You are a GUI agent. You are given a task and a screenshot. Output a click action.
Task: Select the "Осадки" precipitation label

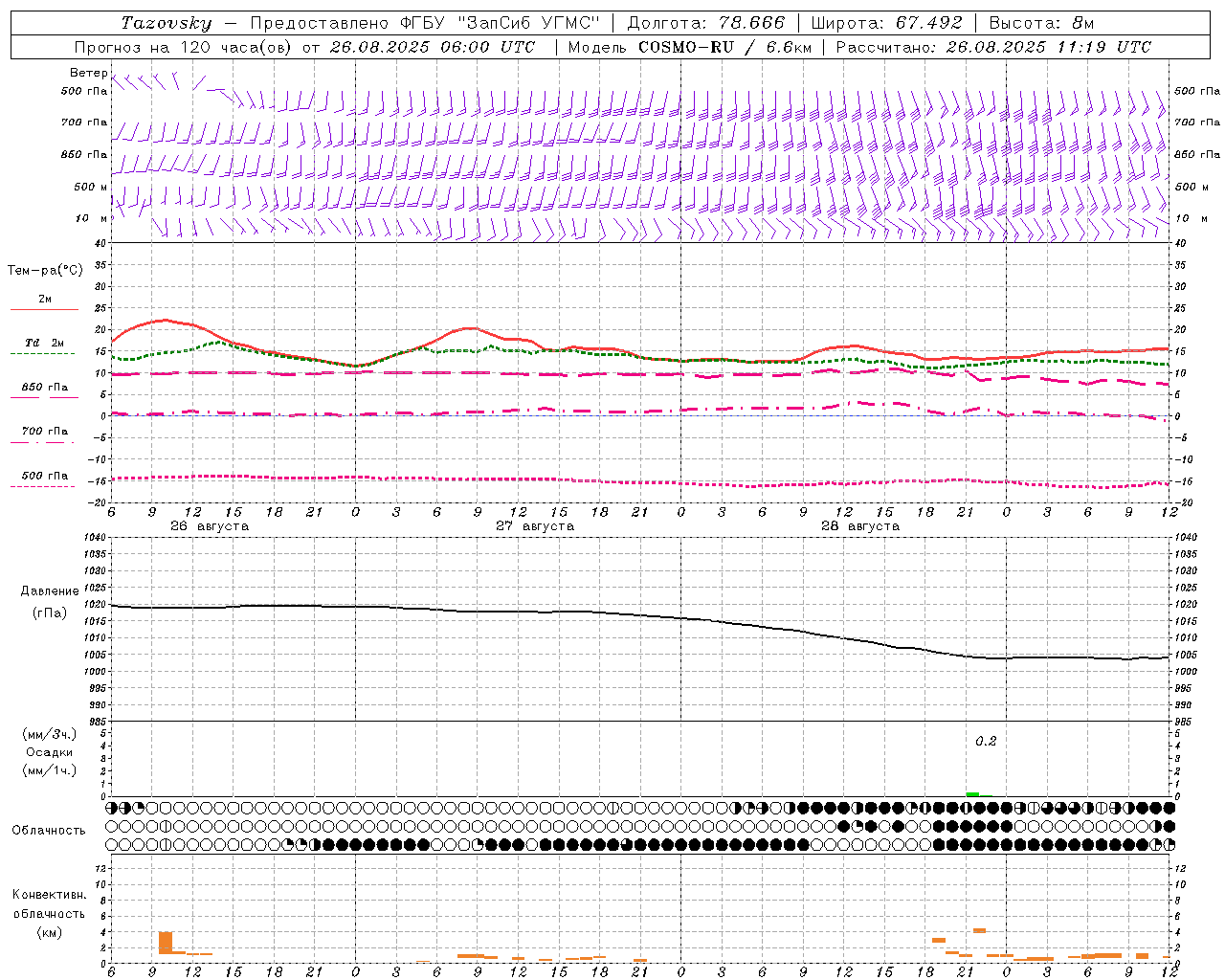tap(50, 752)
